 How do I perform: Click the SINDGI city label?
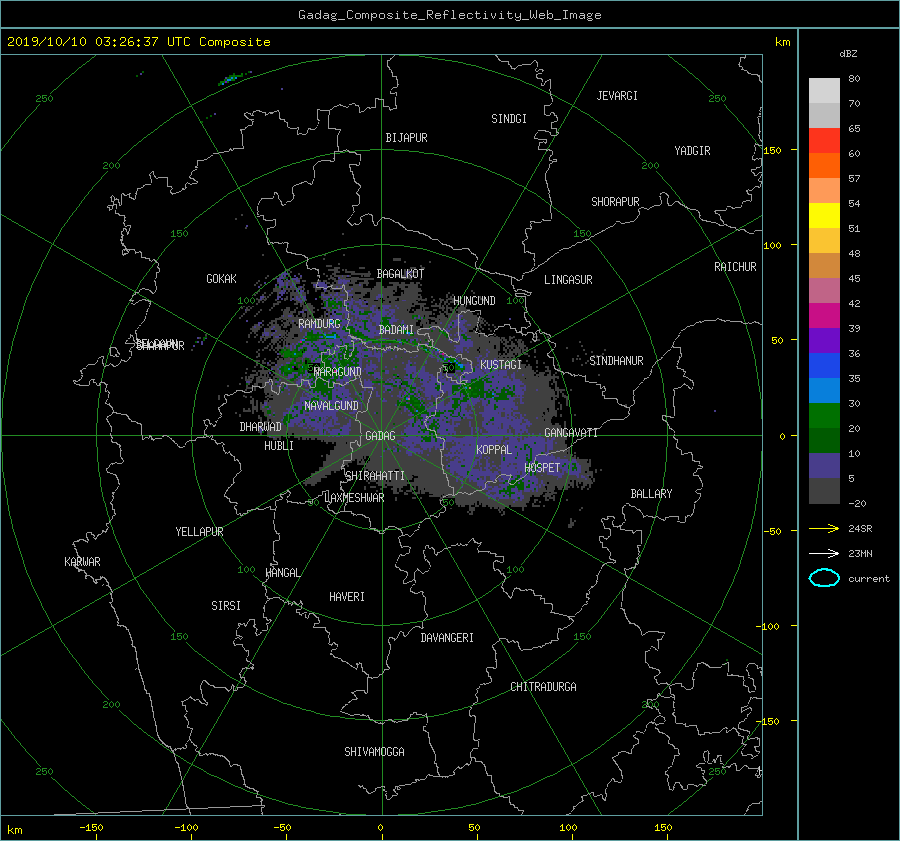coord(509,119)
